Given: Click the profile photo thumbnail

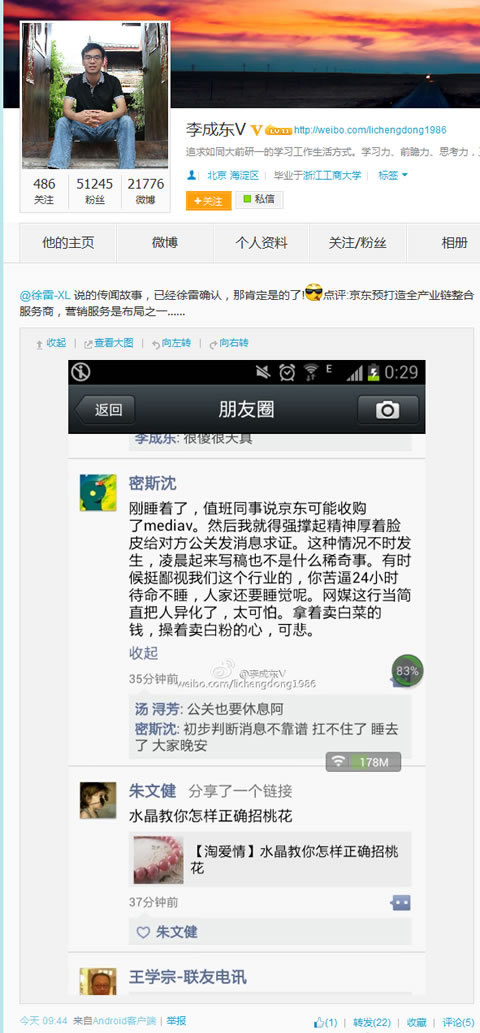Looking at the screenshot, I should pyautogui.click(x=95, y=95).
